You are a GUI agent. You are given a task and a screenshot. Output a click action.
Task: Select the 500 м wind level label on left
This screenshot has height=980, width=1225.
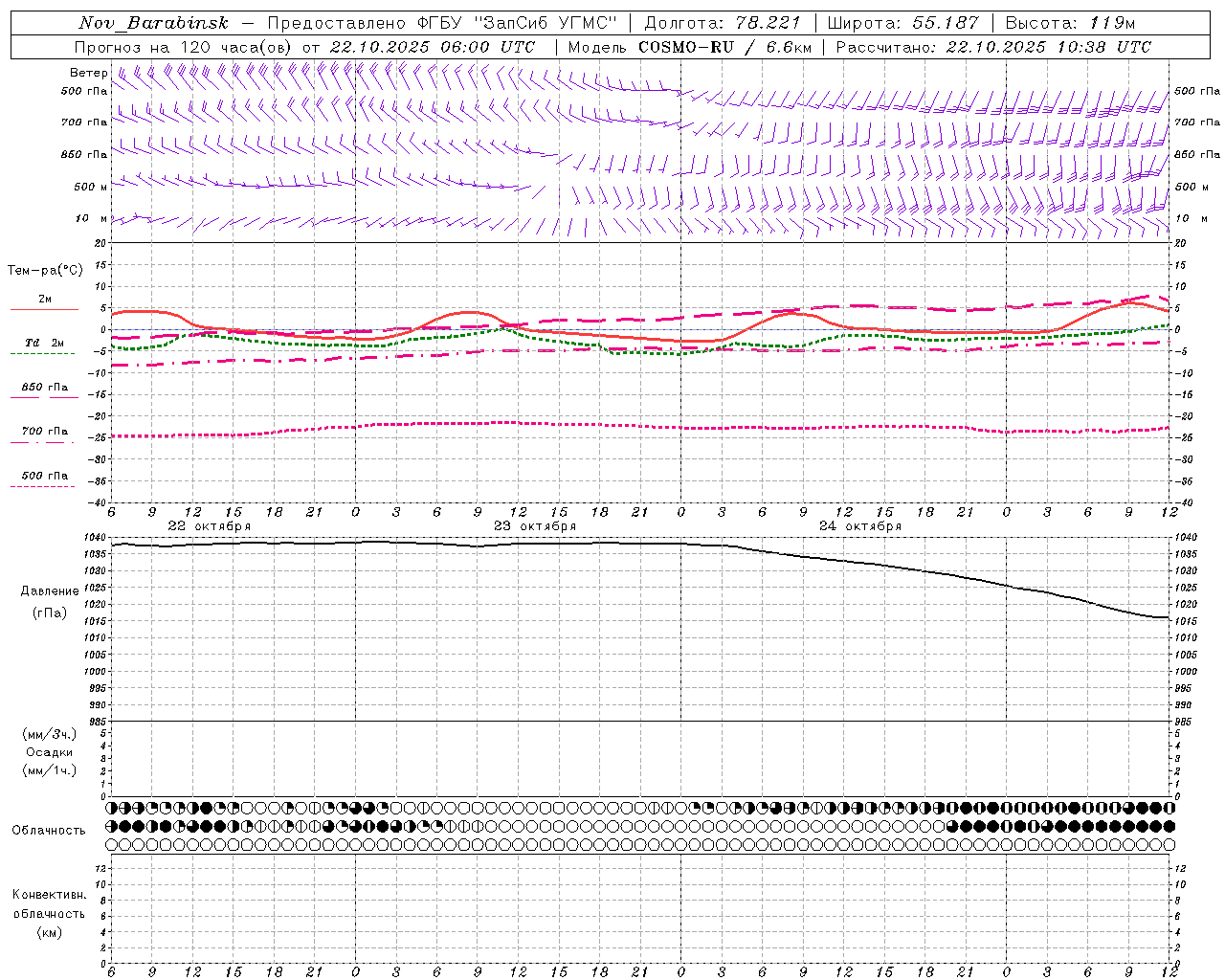tap(91, 187)
